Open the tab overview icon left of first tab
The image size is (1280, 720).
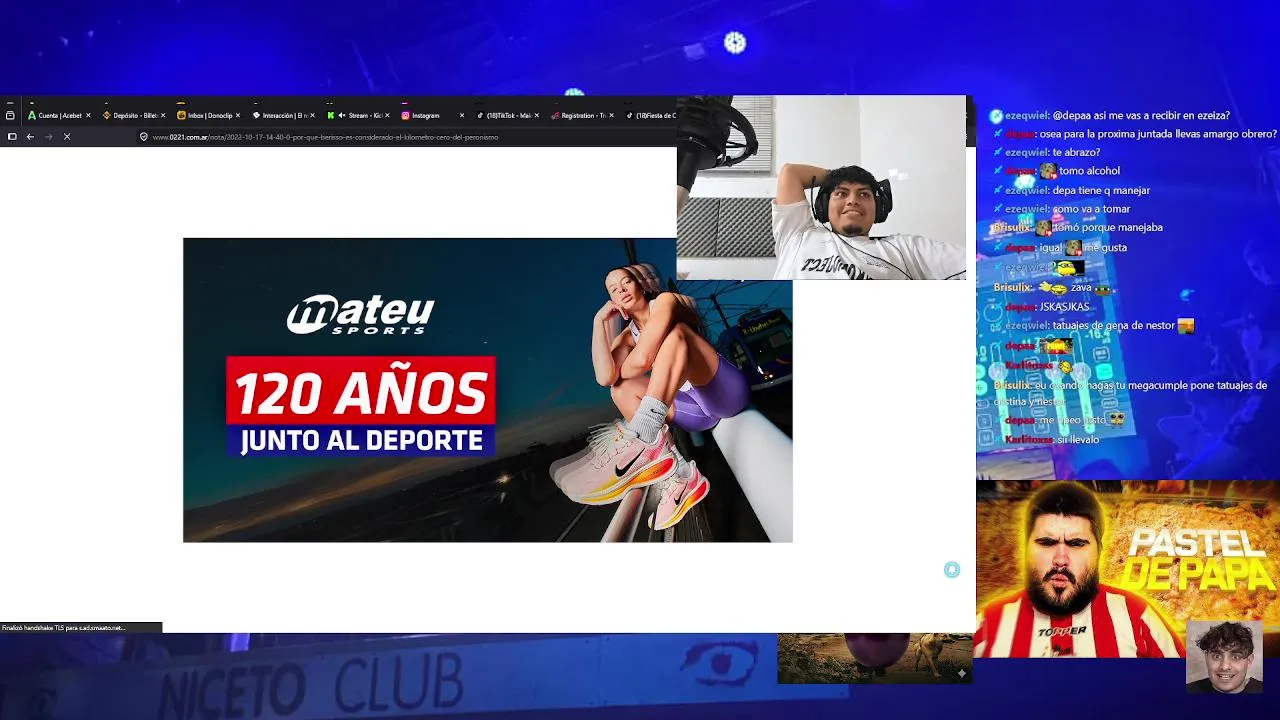pos(10,115)
